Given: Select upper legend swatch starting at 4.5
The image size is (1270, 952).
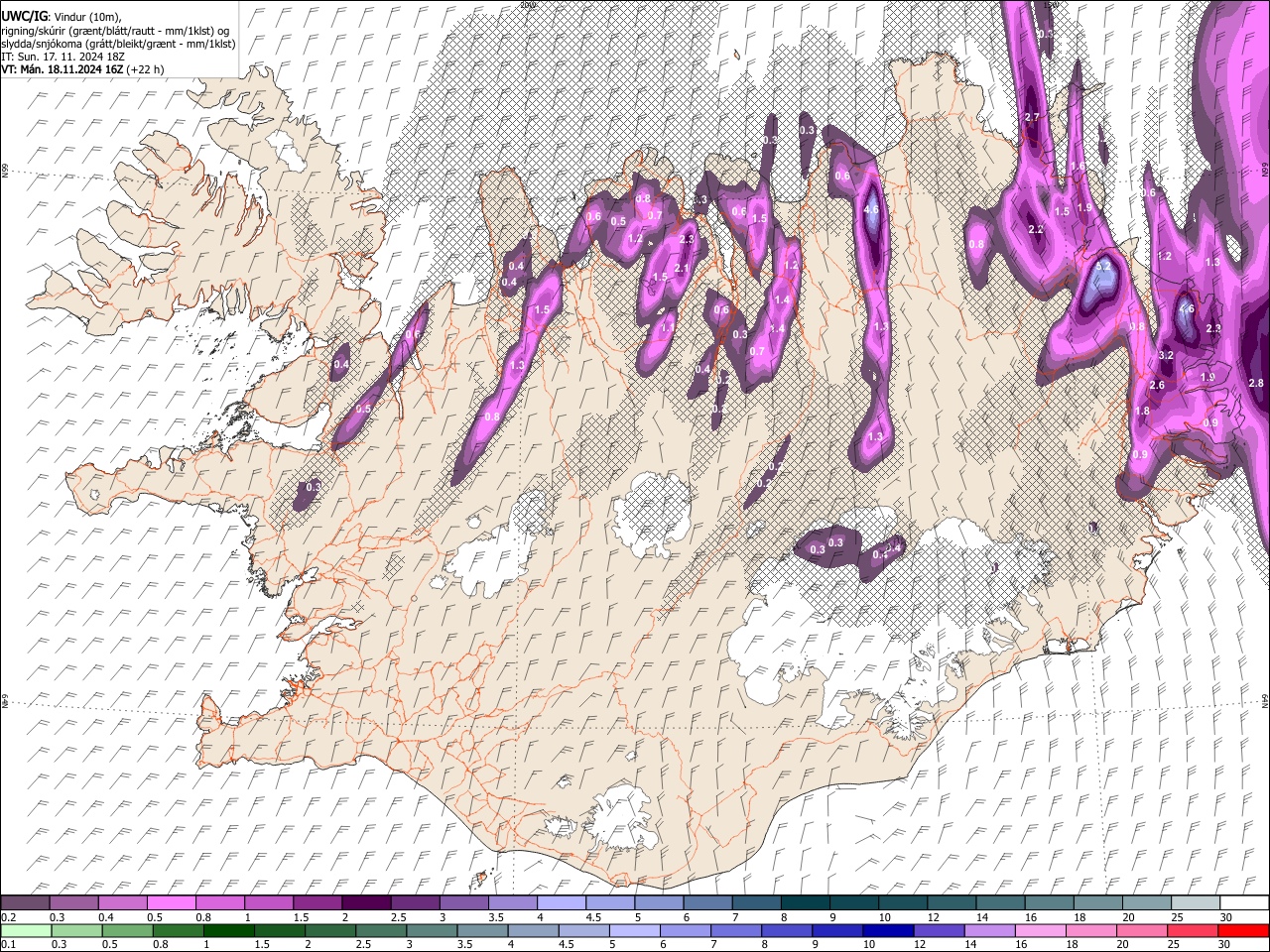Looking at the screenshot, I should coord(609,902).
